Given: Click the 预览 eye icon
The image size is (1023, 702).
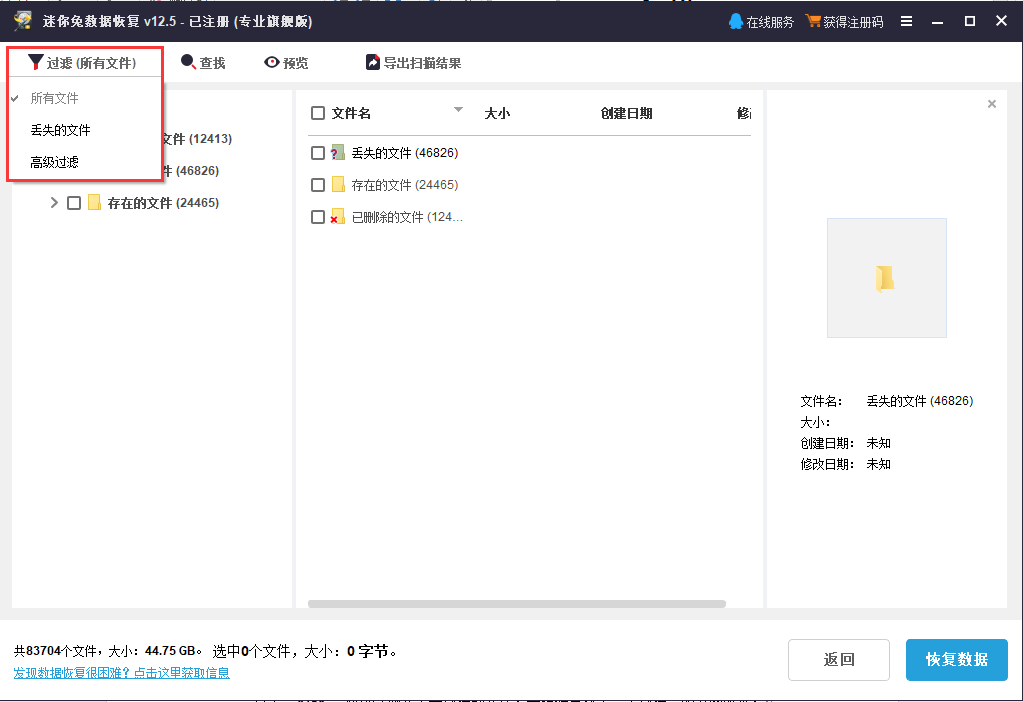Looking at the screenshot, I should 271,62.
